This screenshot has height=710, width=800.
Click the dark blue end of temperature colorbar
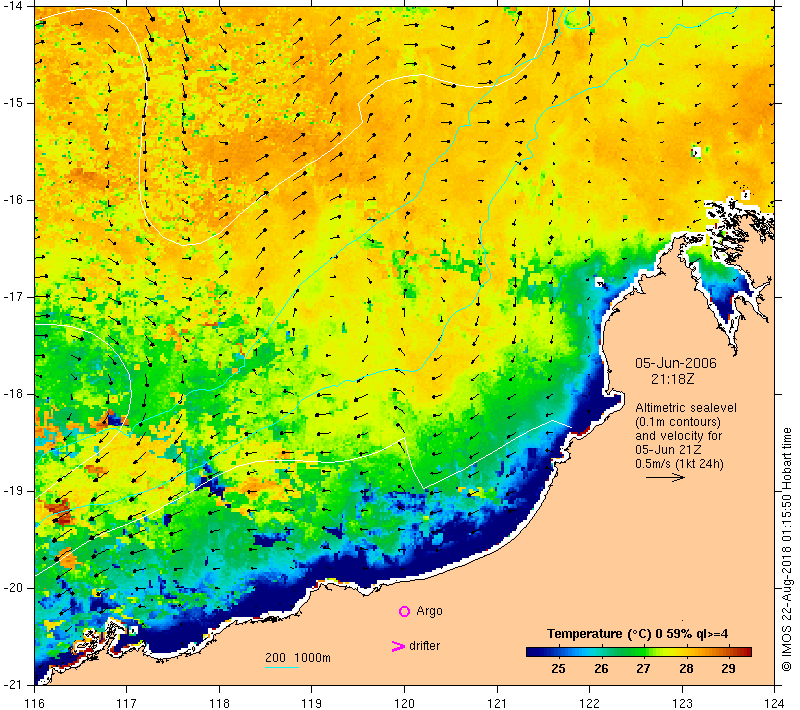click(533, 652)
